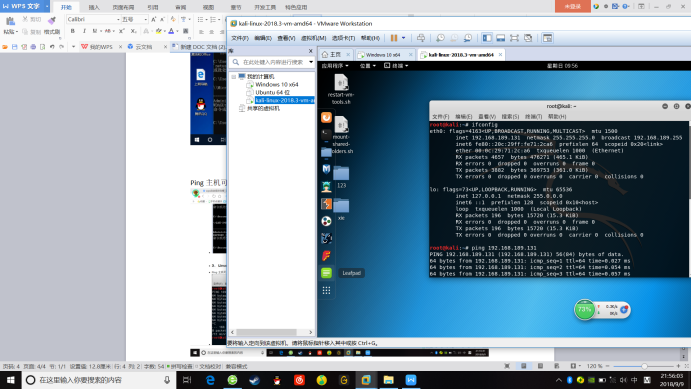Toggle bold formatting in WPS
The width and height of the screenshot is (692, 389).
(73, 31)
